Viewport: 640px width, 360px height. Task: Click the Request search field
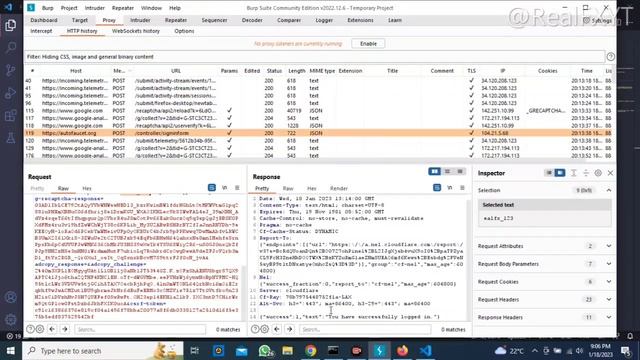coord(140,329)
